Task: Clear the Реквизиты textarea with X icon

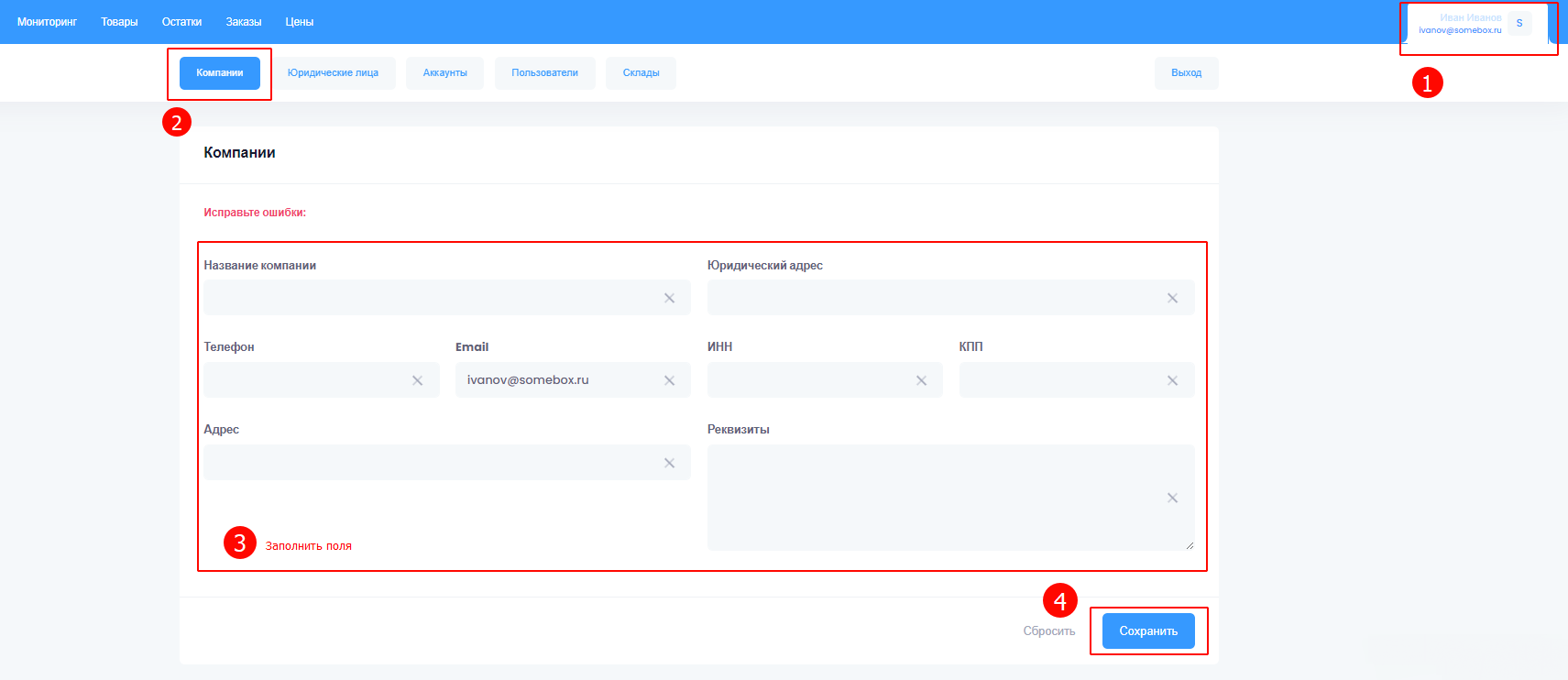Action: click(x=1172, y=498)
